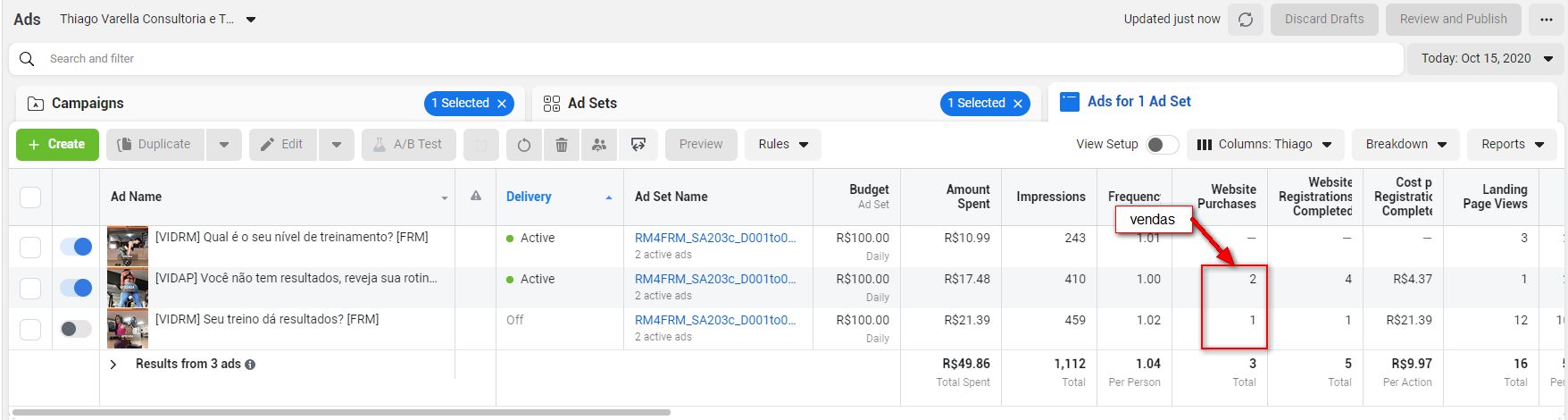This screenshot has height=420, width=1568.
Task: Turn off the 'Qual é o seu nível' ad toggle
Action: pyautogui.click(x=76, y=247)
